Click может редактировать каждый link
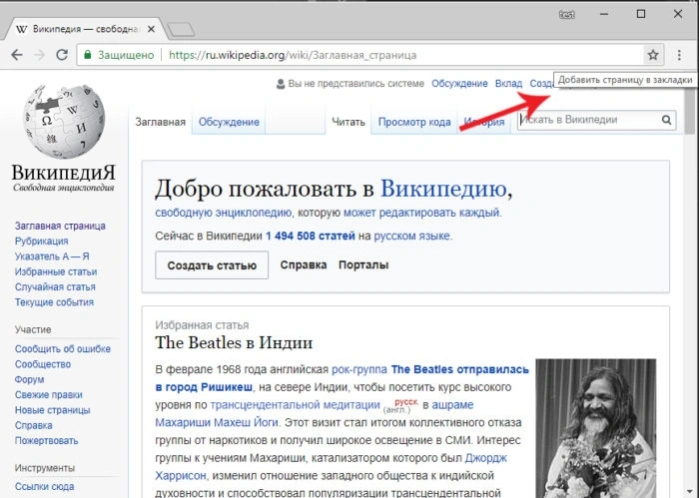 (x=421, y=213)
